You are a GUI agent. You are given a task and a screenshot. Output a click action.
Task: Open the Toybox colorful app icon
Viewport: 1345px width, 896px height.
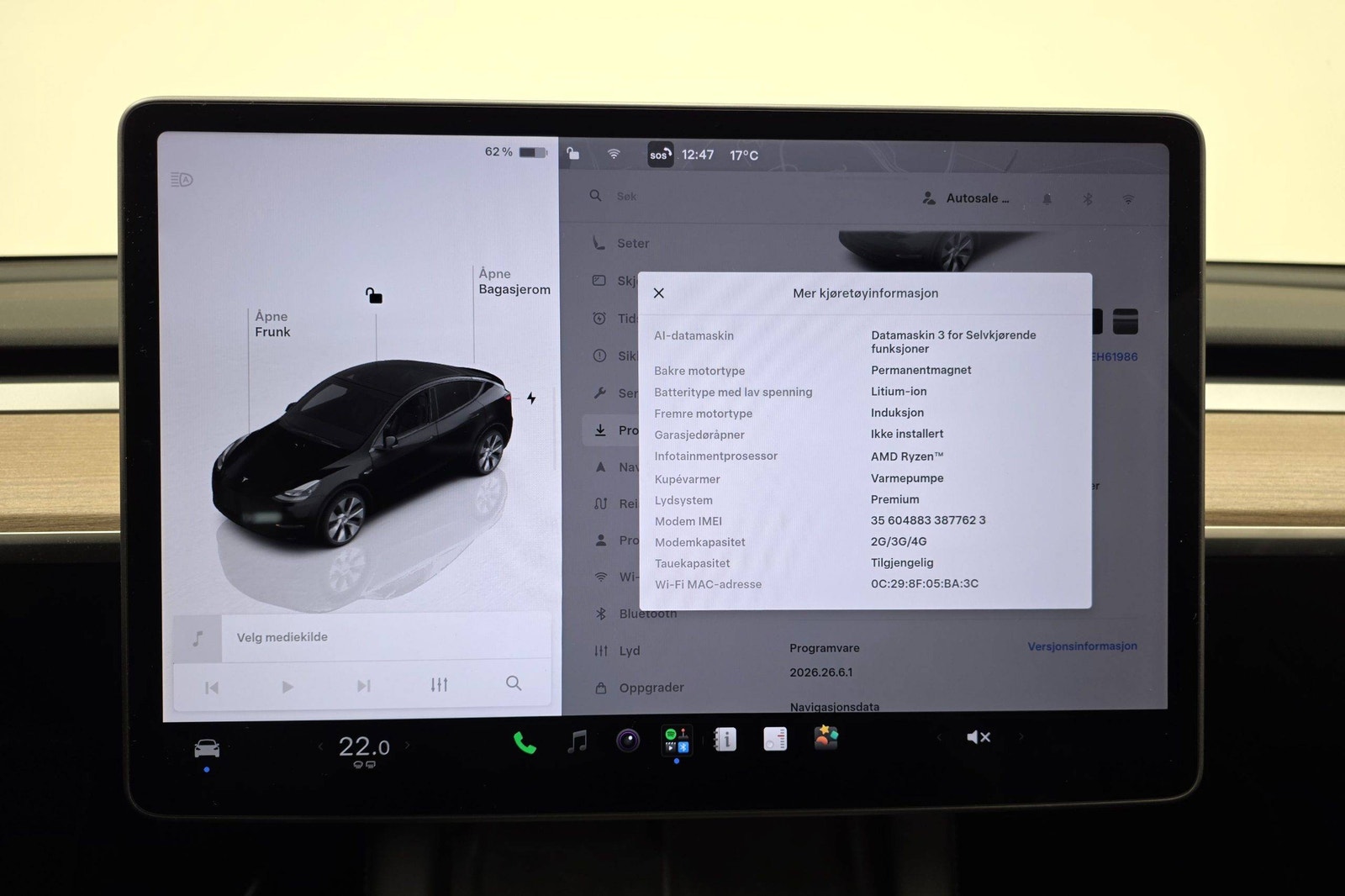[x=825, y=737]
